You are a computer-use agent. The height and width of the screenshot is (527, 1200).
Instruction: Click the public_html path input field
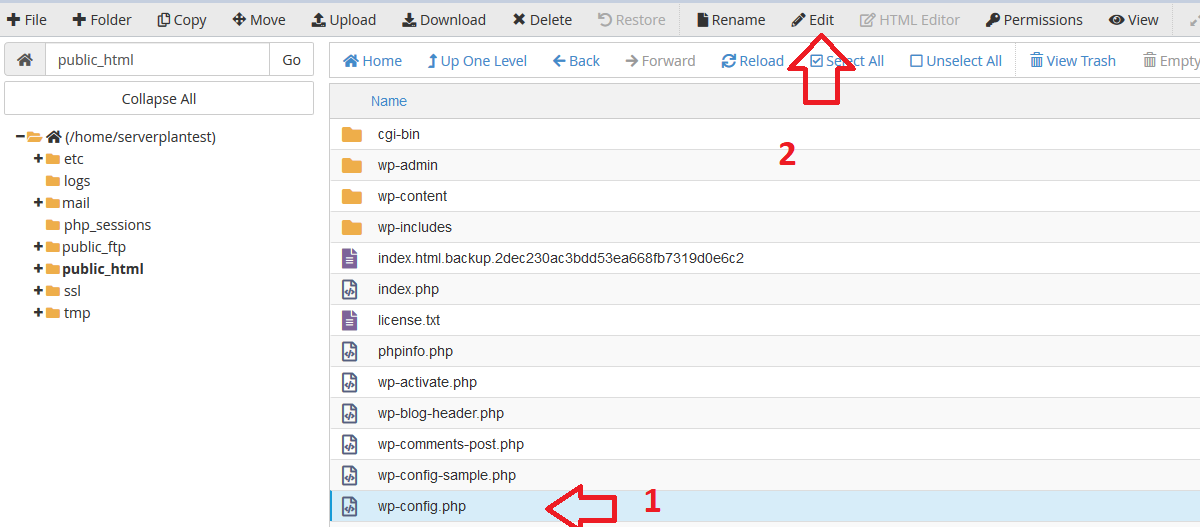pos(157,60)
